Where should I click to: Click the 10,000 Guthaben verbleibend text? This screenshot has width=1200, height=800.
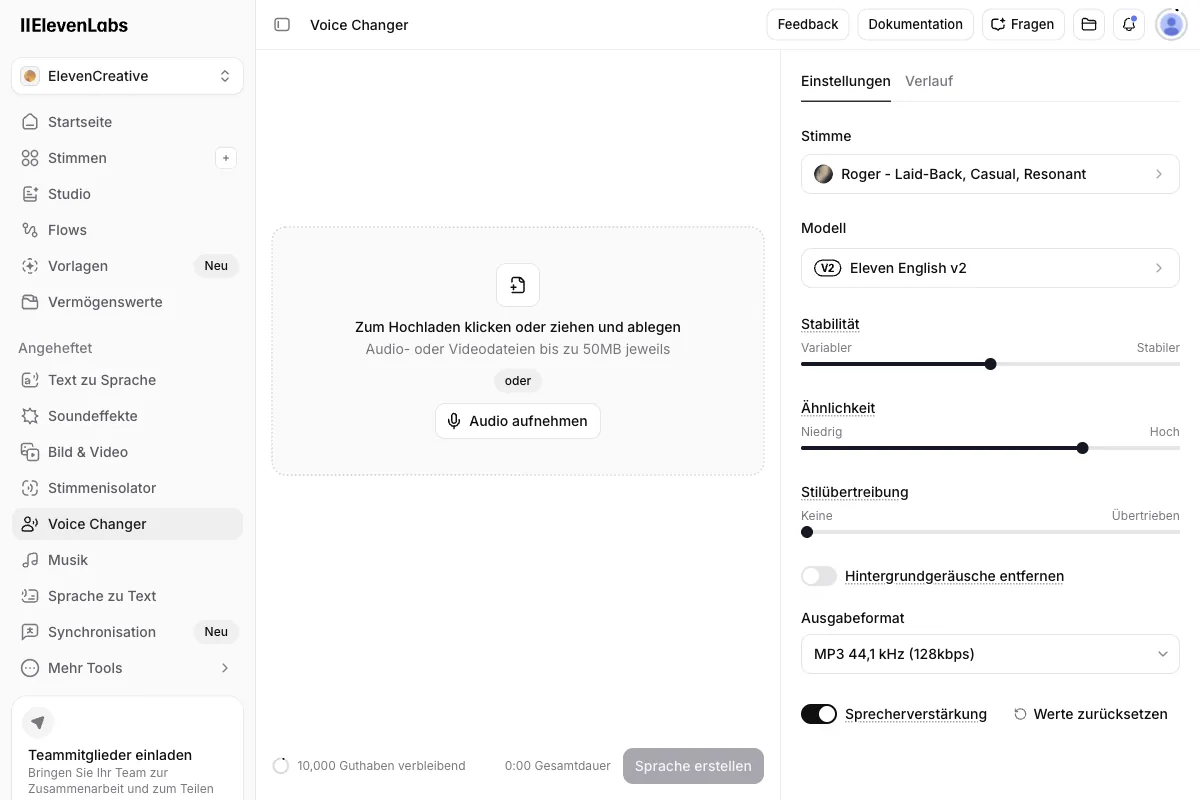click(x=381, y=766)
